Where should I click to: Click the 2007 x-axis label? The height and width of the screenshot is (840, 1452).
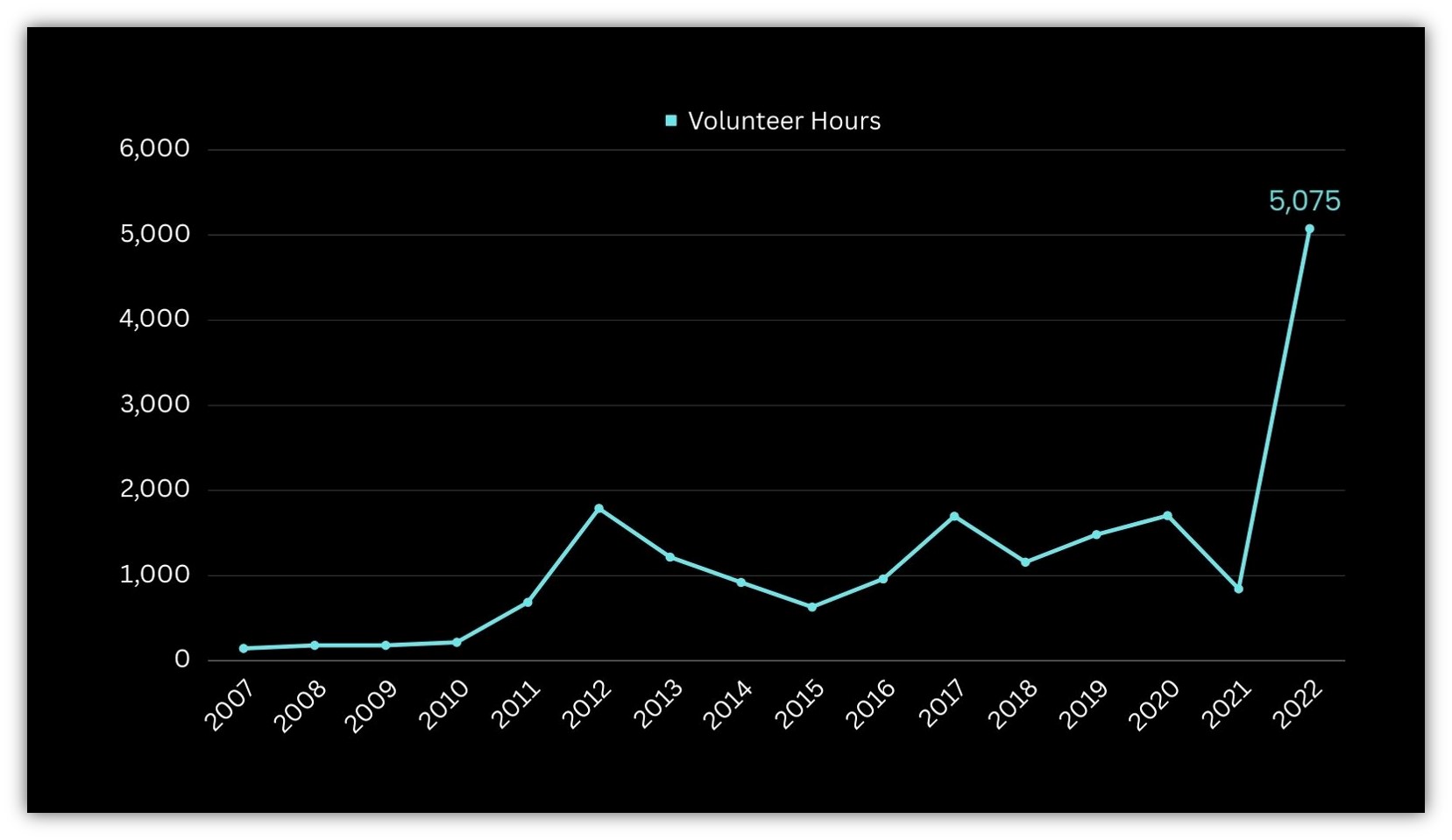[x=230, y=705]
